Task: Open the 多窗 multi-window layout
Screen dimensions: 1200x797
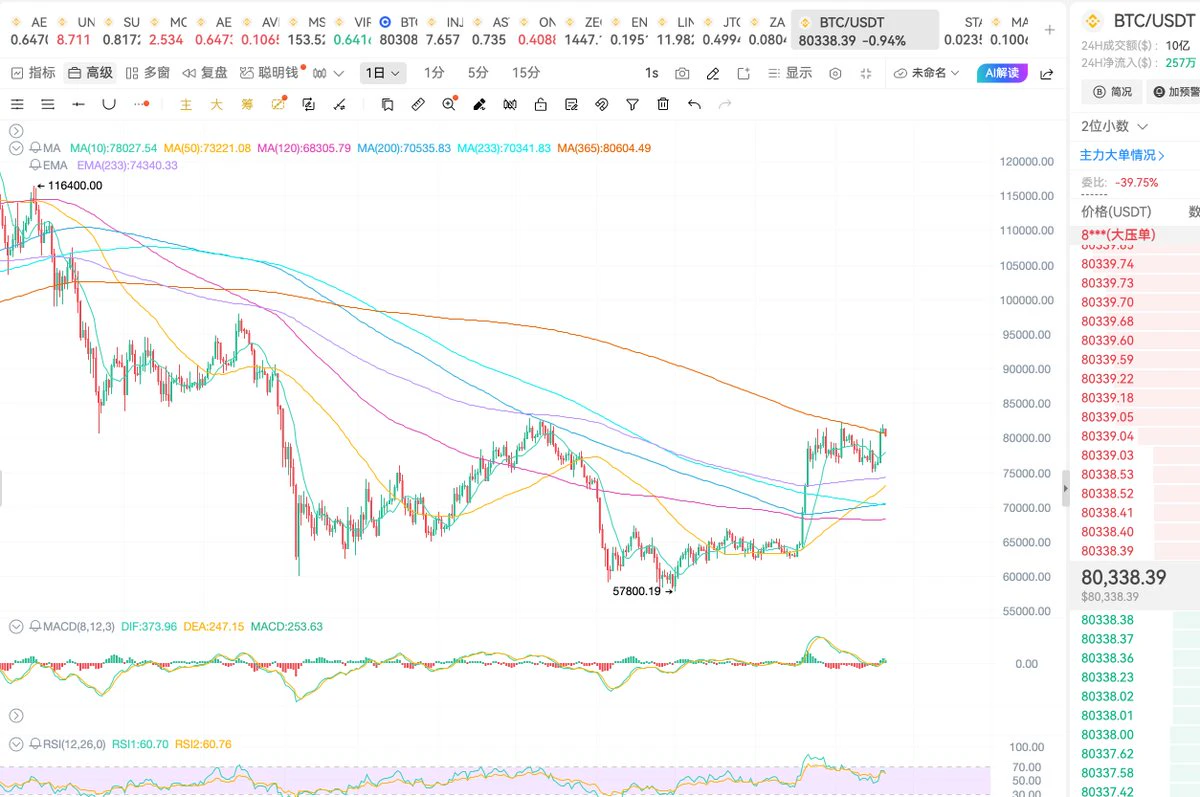Action: pyautogui.click(x=147, y=73)
